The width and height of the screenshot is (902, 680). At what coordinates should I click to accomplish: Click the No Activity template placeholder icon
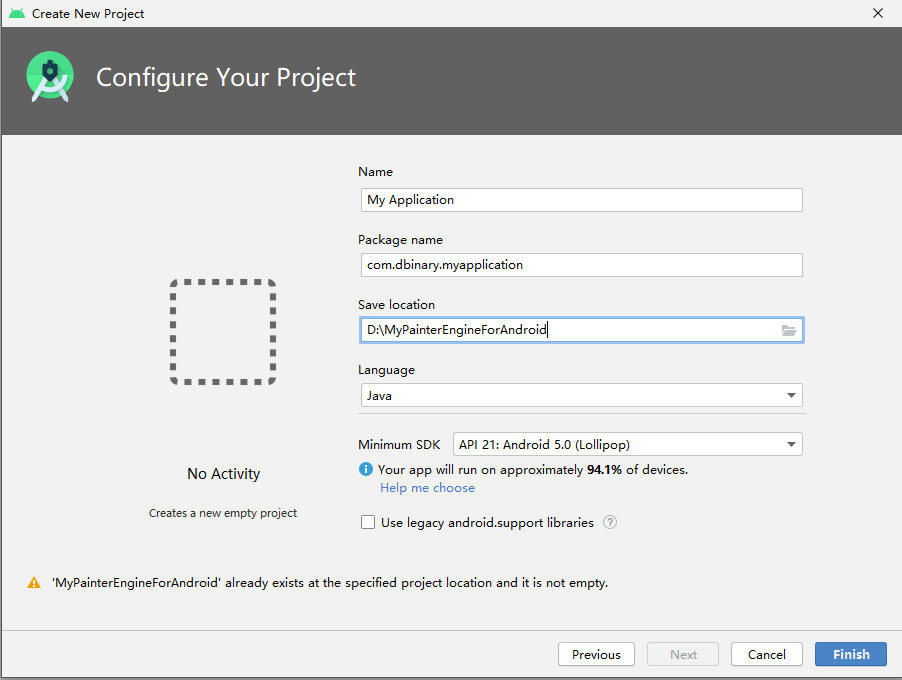223,332
